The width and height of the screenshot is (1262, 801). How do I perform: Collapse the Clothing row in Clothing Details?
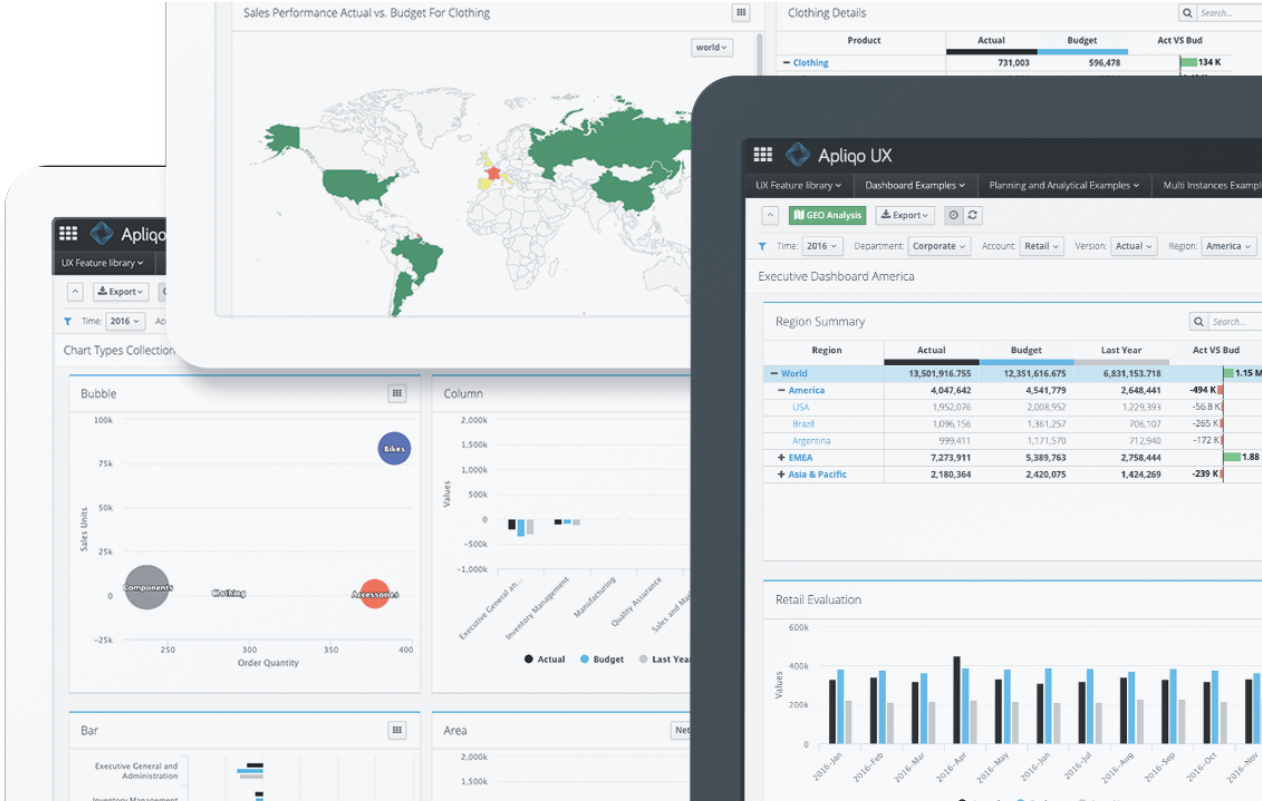click(787, 63)
